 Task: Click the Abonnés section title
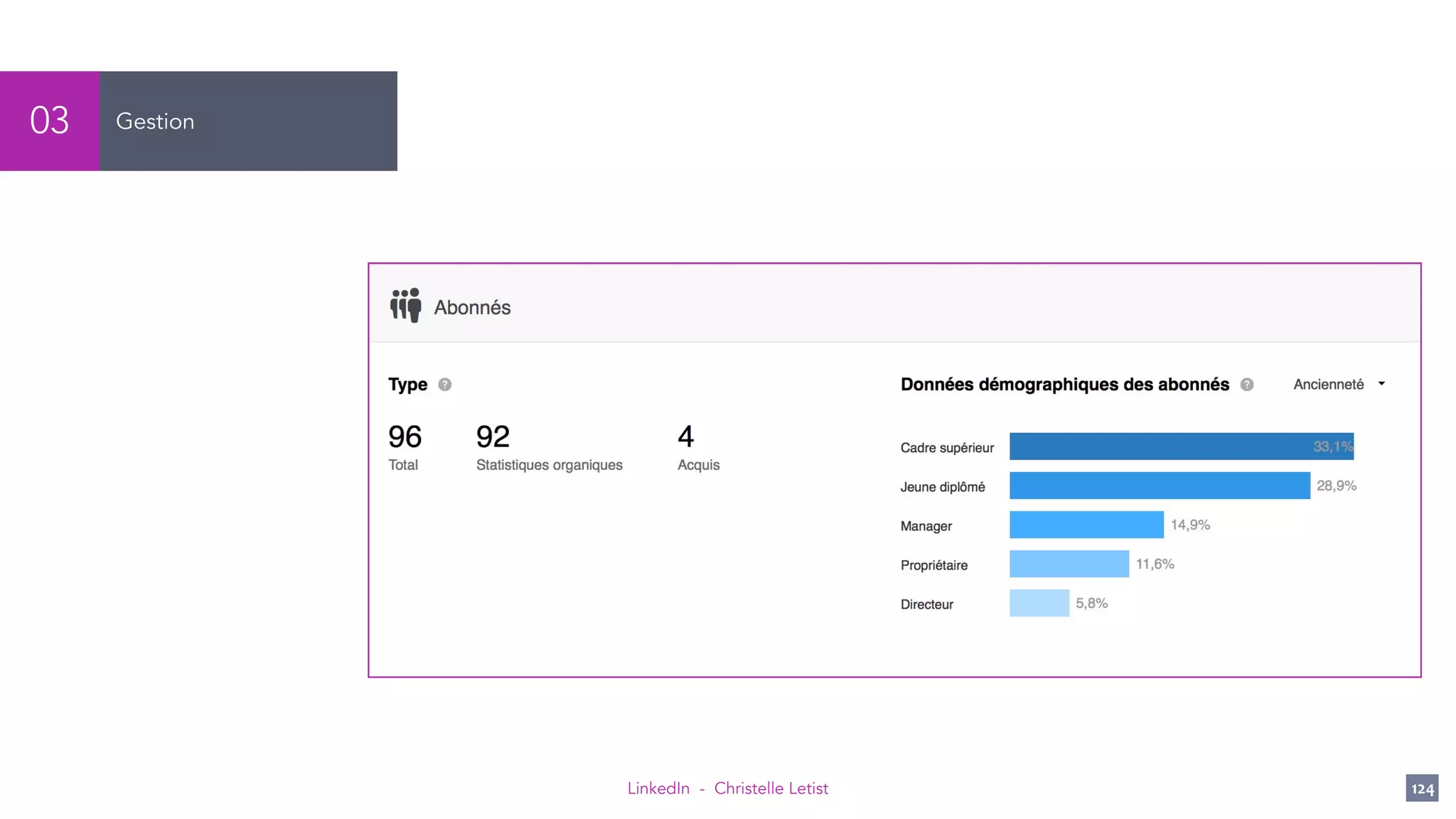(472, 308)
